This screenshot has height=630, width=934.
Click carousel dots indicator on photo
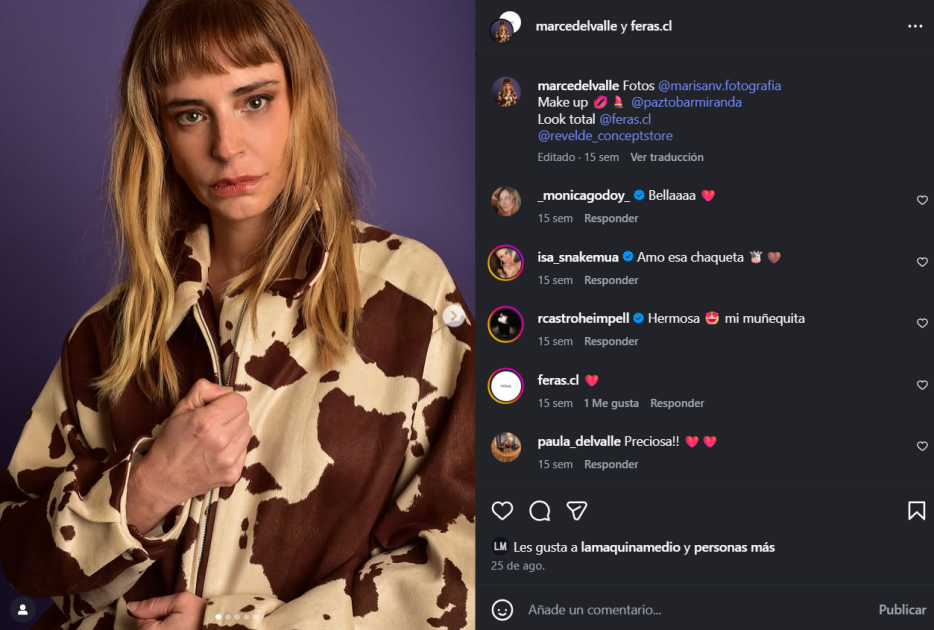[x=237, y=617]
